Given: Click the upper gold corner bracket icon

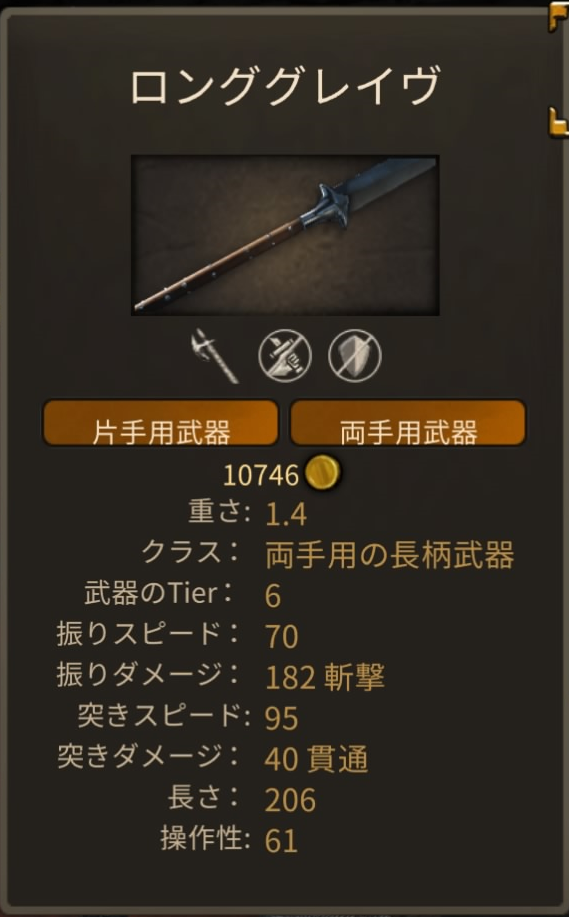Looking at the screenshot, I should click(558, 16).
